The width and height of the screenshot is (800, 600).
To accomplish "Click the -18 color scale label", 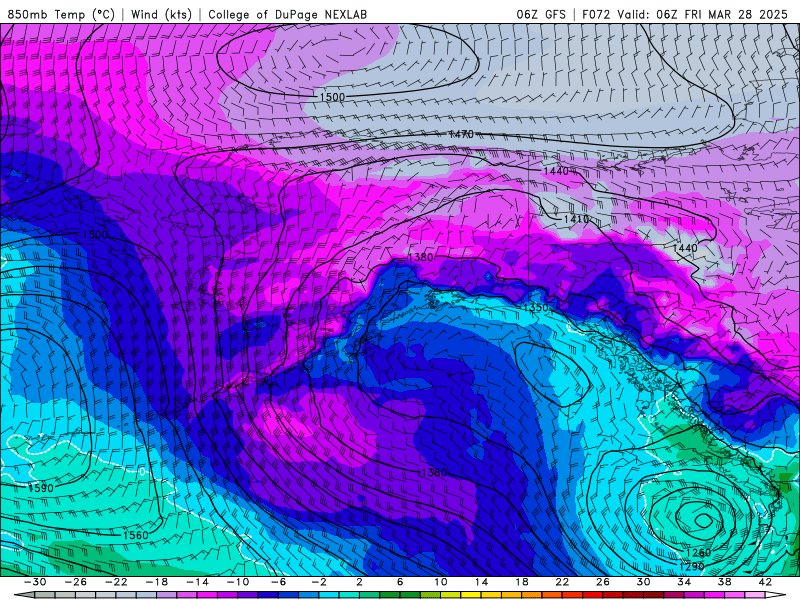I will click(x=157, y=582).
